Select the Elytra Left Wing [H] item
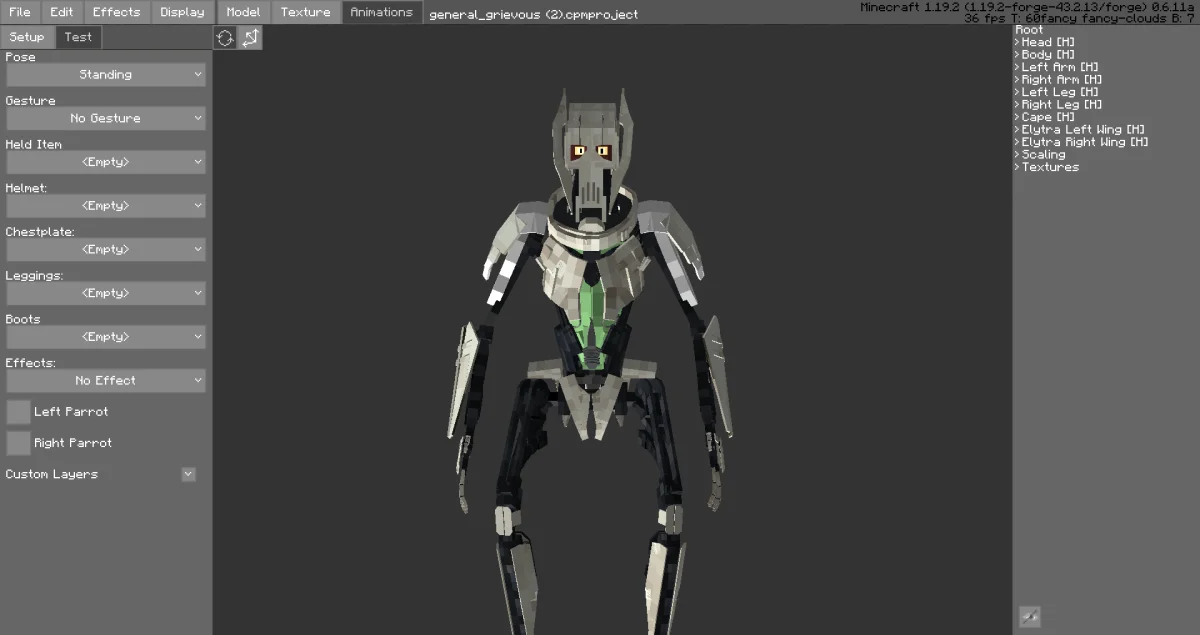Screen dimensions: 1200x635 [x=1083, y=130]
